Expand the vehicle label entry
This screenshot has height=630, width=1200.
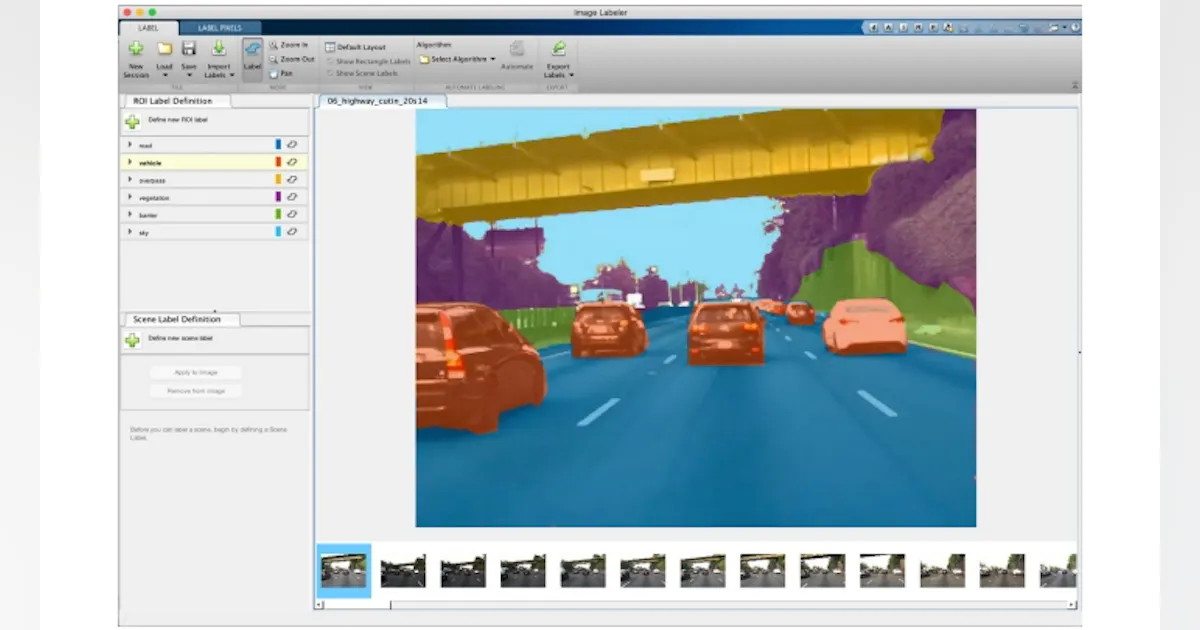(129, 162)
